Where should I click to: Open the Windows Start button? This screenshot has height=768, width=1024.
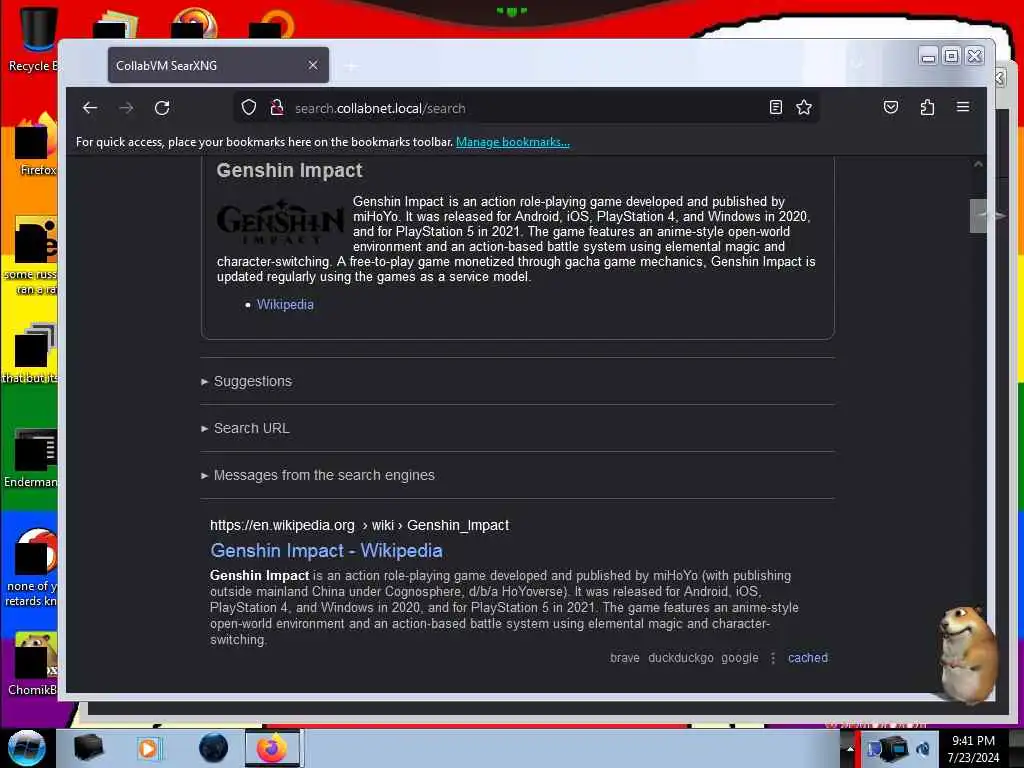(27, 748)
